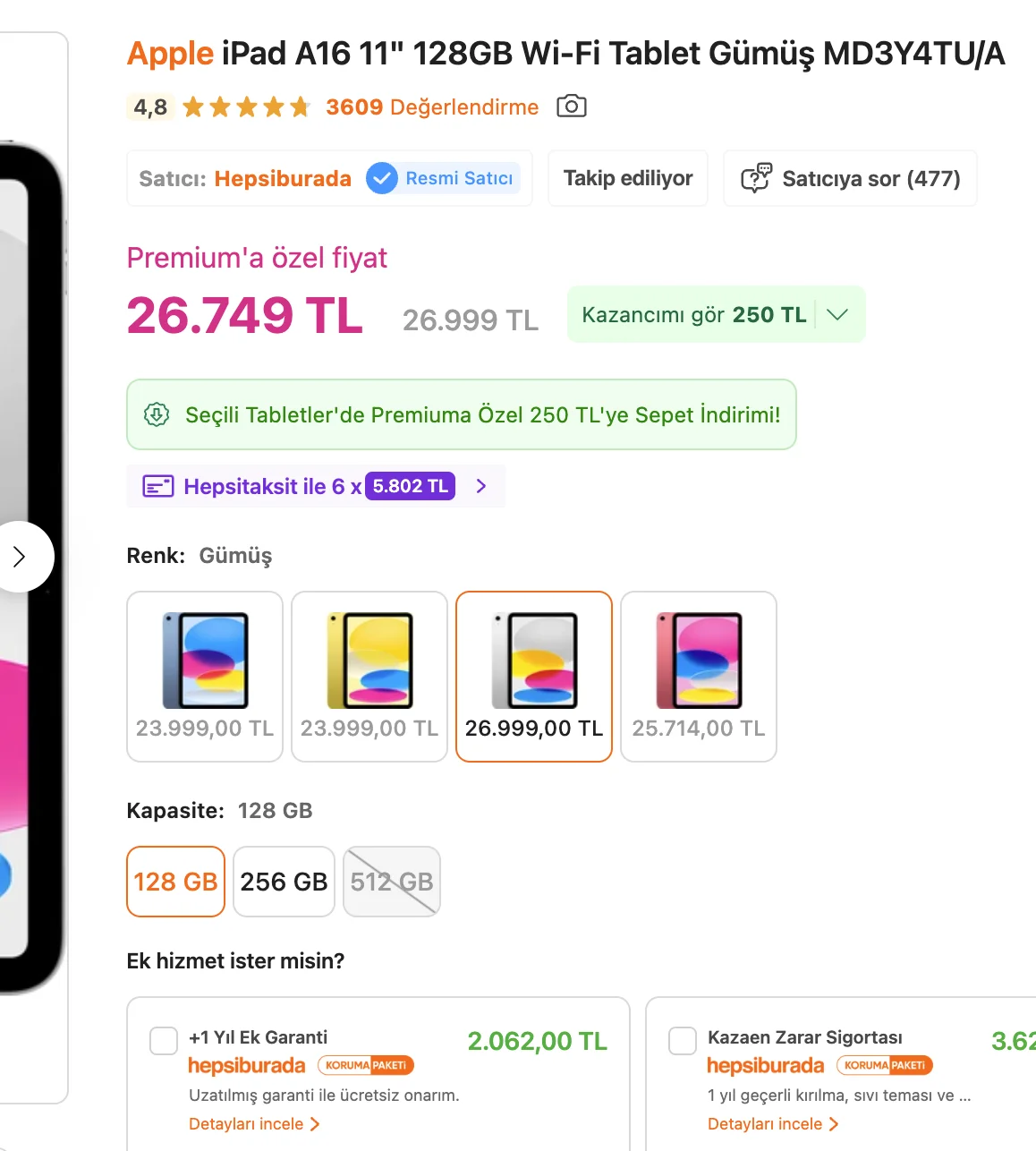The image size is (1036, 1151).
Task: Choose the pink iPad color swatch
Action: (x=699, y=677)
